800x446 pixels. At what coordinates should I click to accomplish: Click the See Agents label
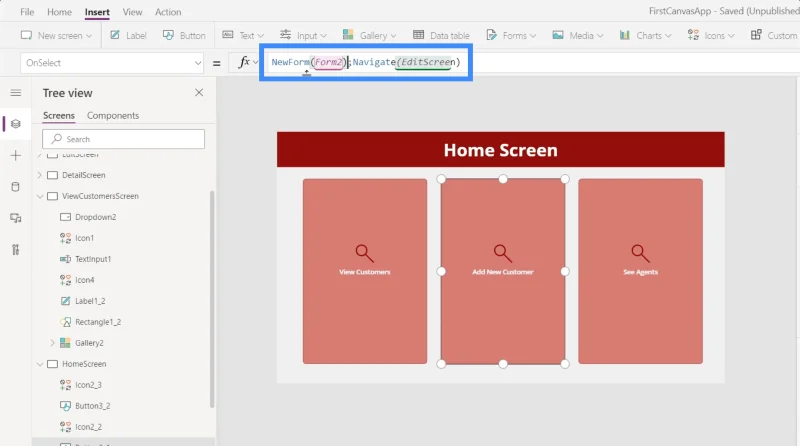click(640, 272)
